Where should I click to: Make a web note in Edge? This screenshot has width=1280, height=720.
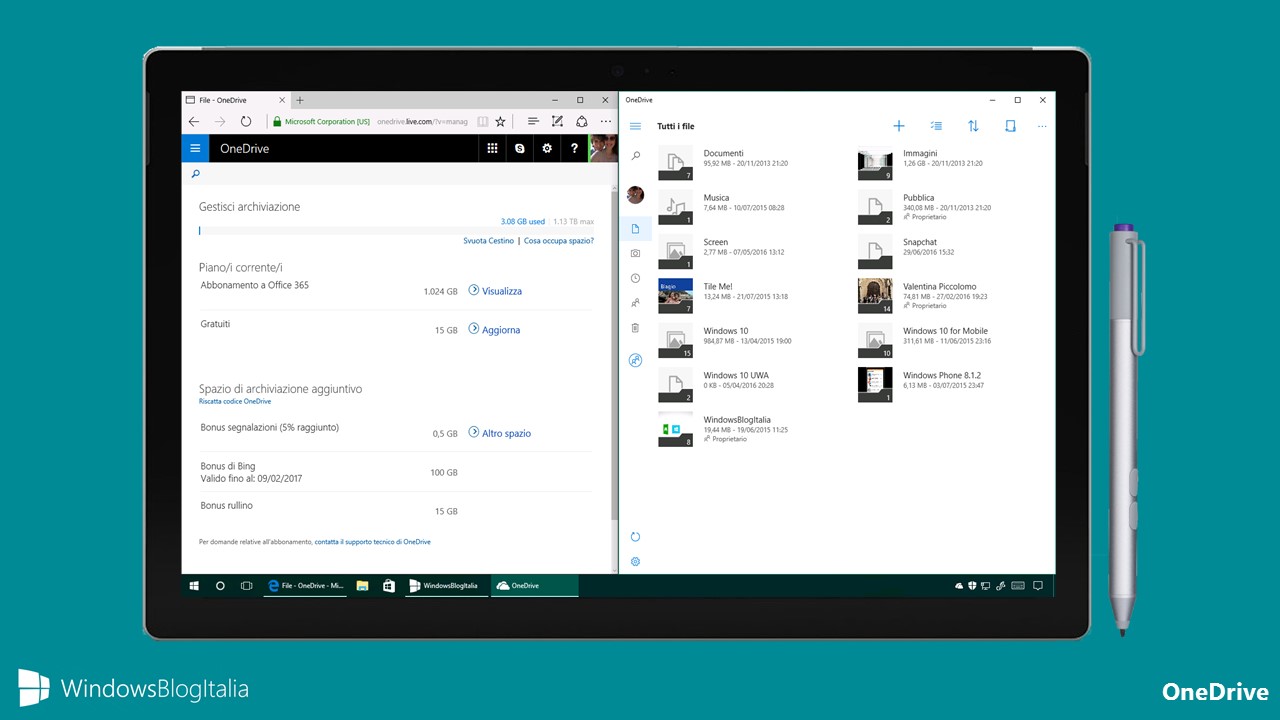[557, 121]
